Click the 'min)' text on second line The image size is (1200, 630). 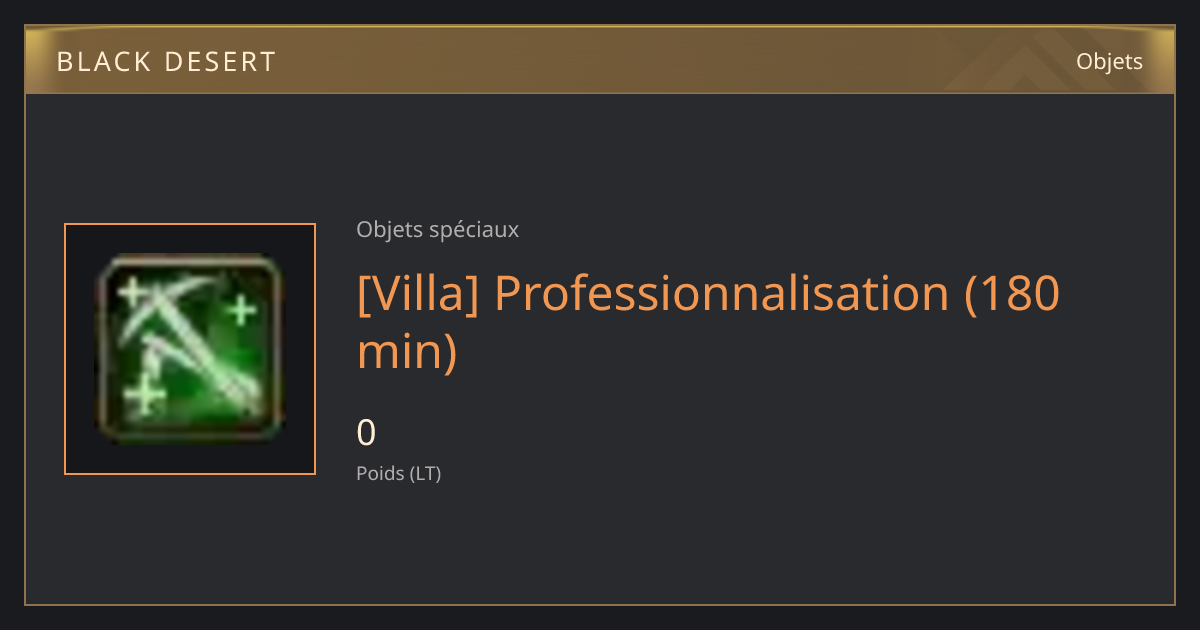point(407,350)
